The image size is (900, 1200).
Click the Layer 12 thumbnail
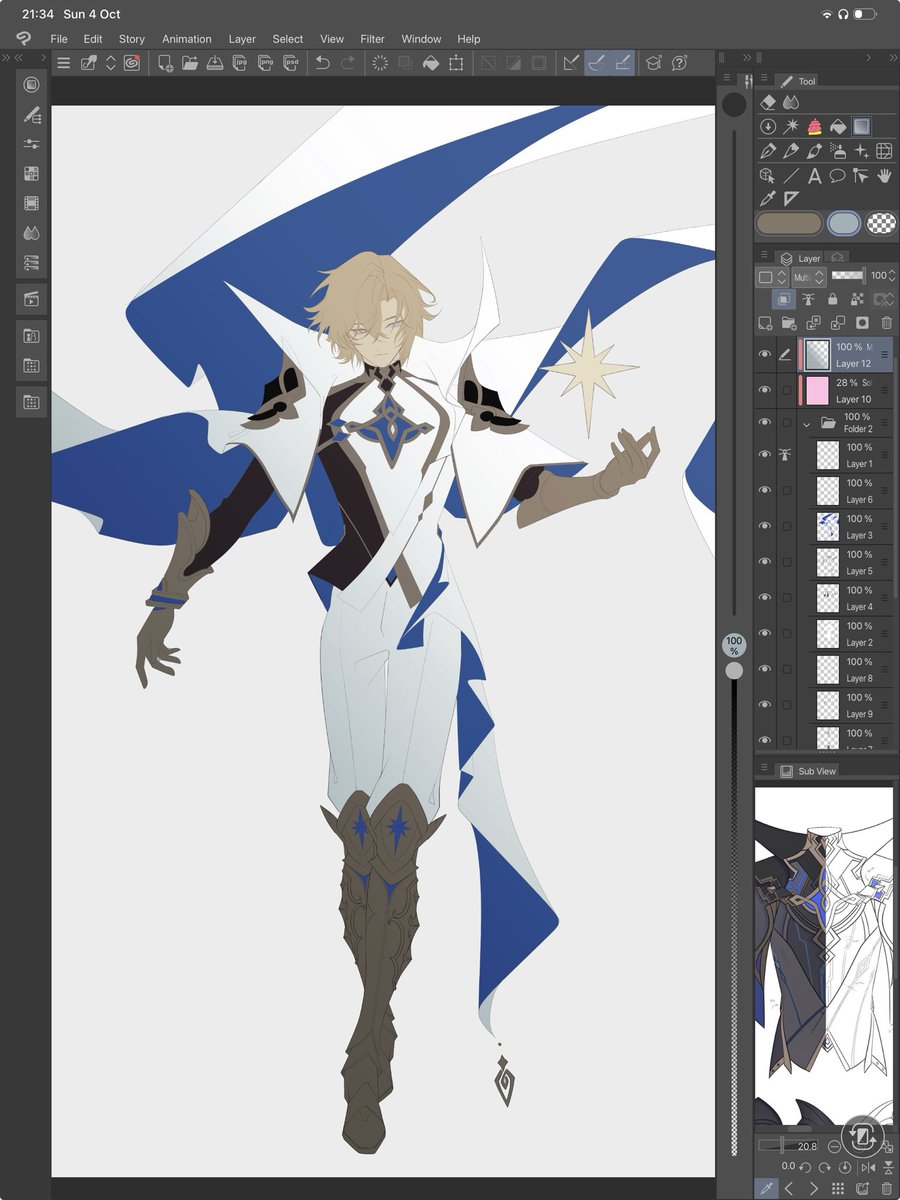point(817,355)
